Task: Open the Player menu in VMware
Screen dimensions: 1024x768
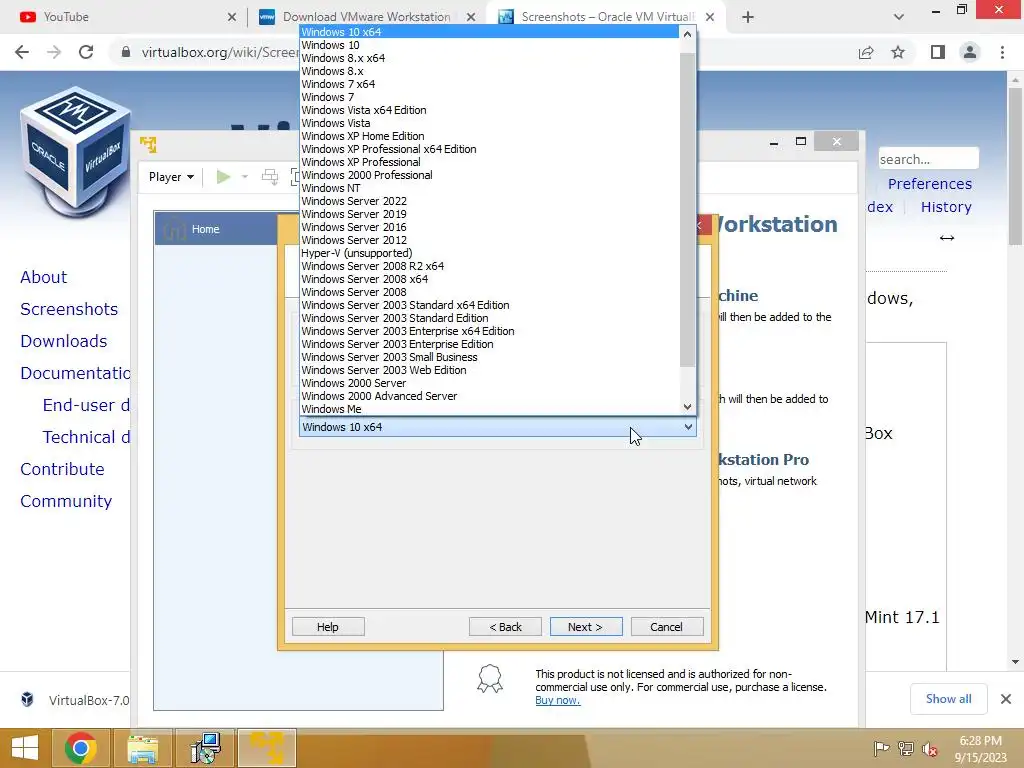Action: [x=171, y=177]
